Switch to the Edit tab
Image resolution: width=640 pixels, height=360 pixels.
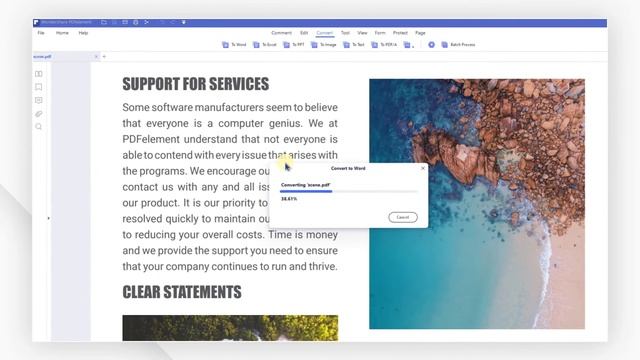click(x=304, y=33)
